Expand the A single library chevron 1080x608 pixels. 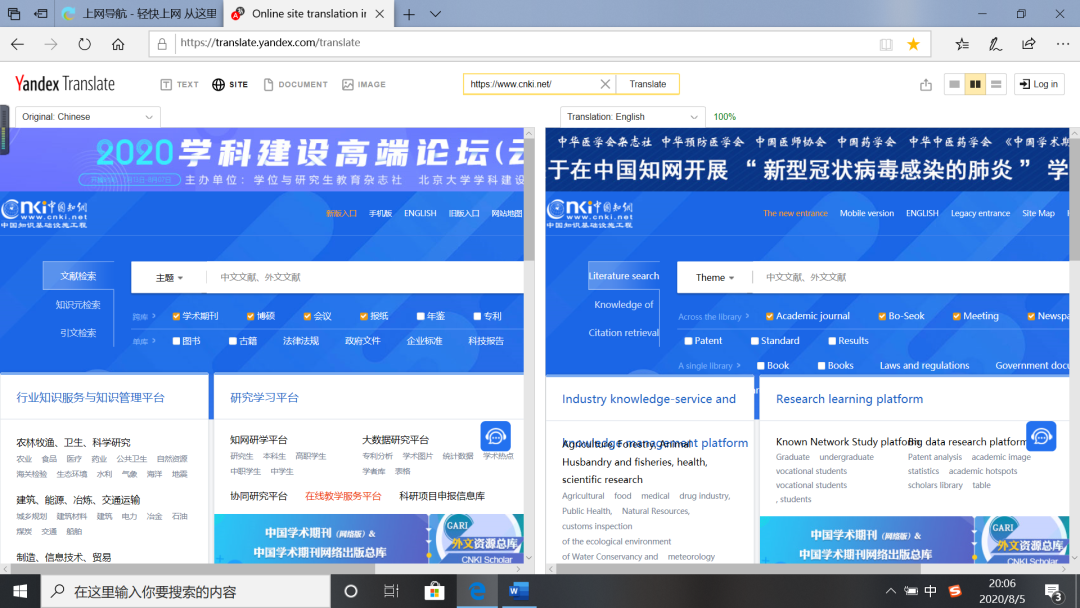[x=738, y=366]
